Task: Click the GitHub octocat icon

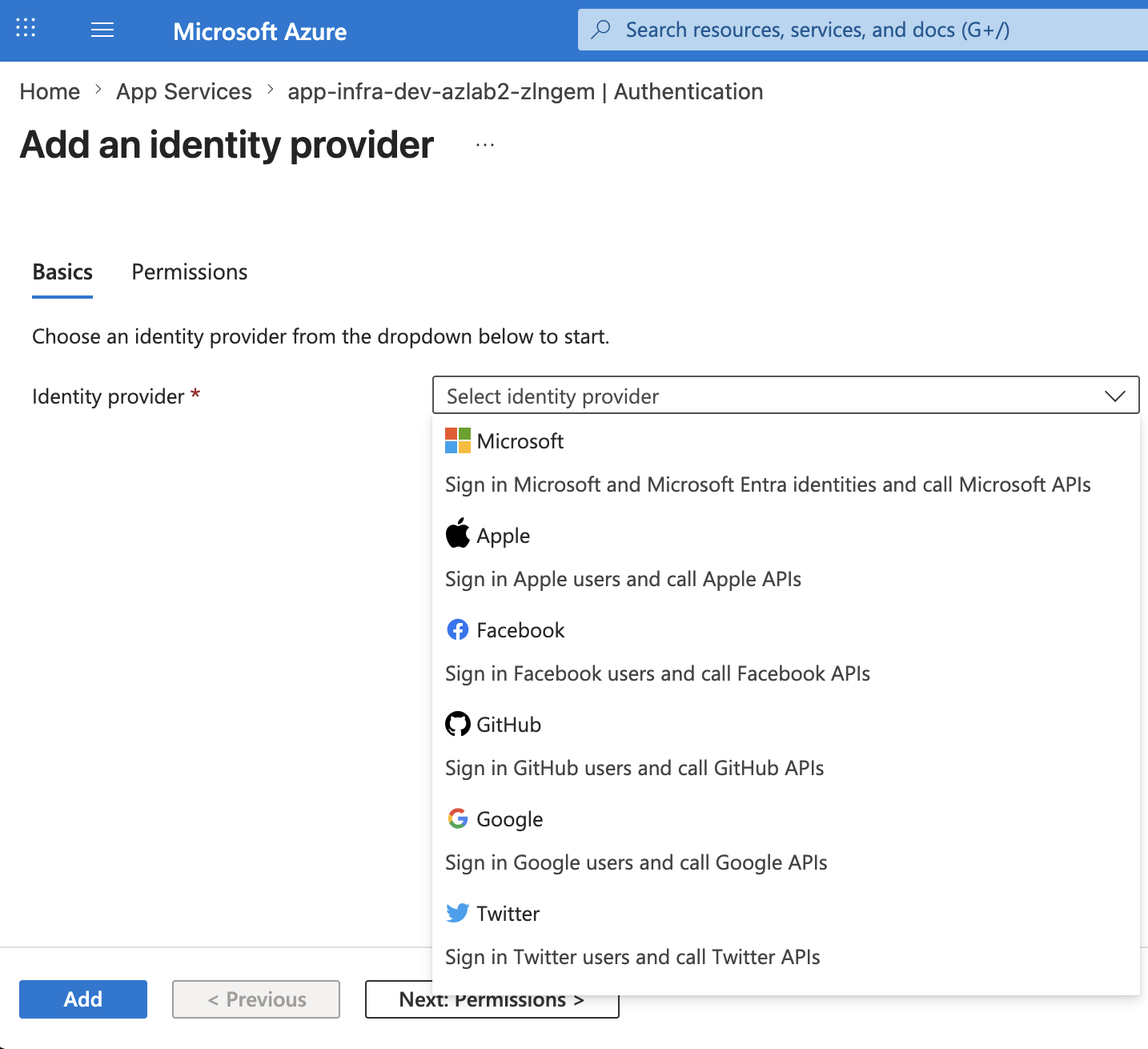Action: (458, 724)
